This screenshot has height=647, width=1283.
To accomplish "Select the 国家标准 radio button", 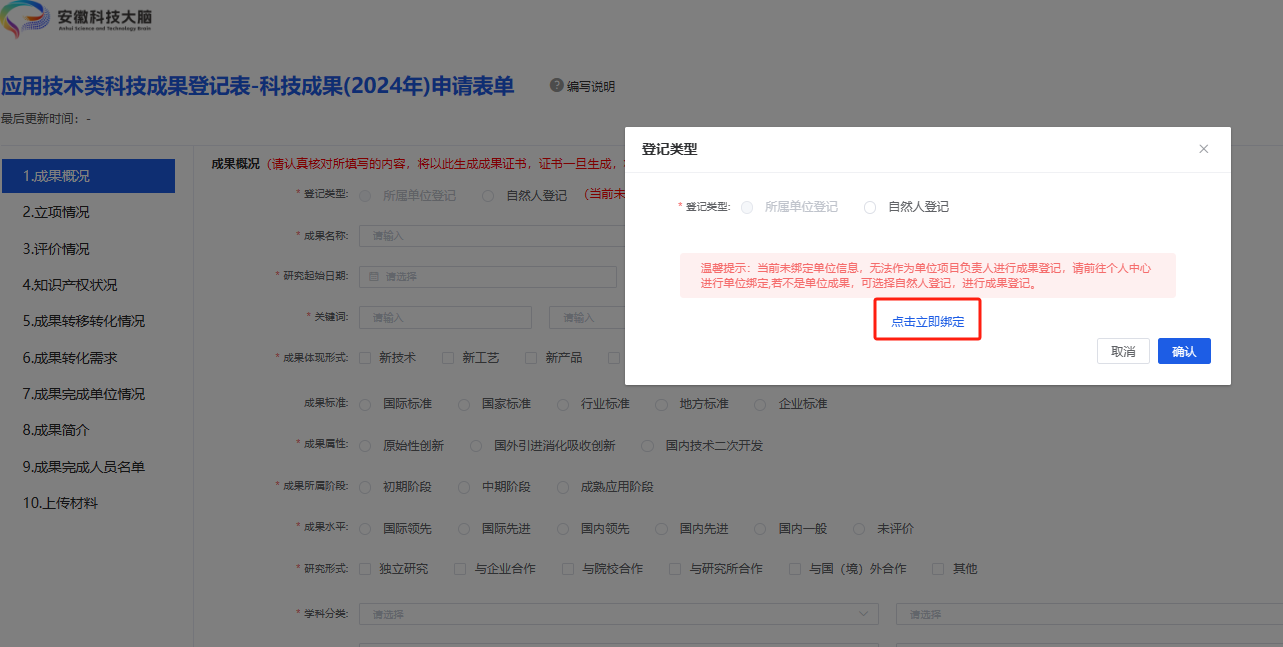I will (x=464, y=404).
